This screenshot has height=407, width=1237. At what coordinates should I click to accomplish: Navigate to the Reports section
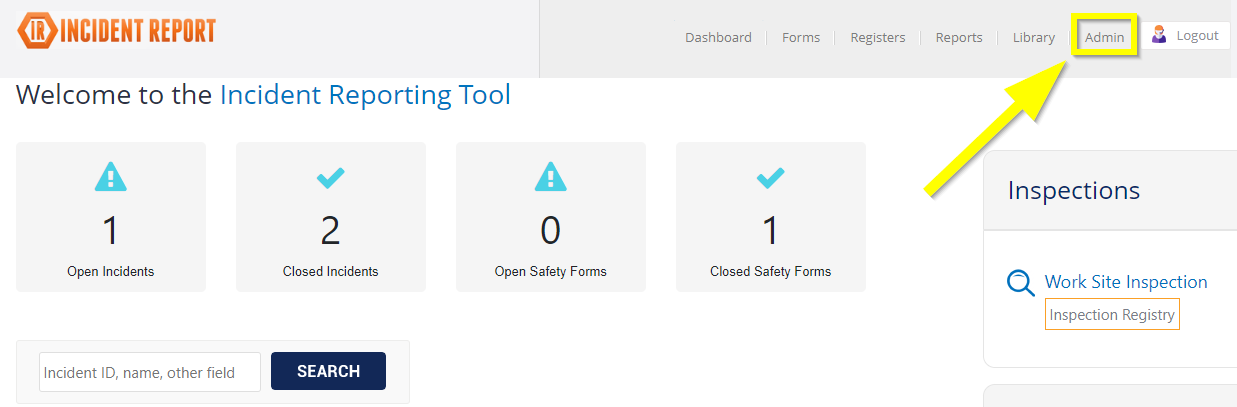coord(959,38)
